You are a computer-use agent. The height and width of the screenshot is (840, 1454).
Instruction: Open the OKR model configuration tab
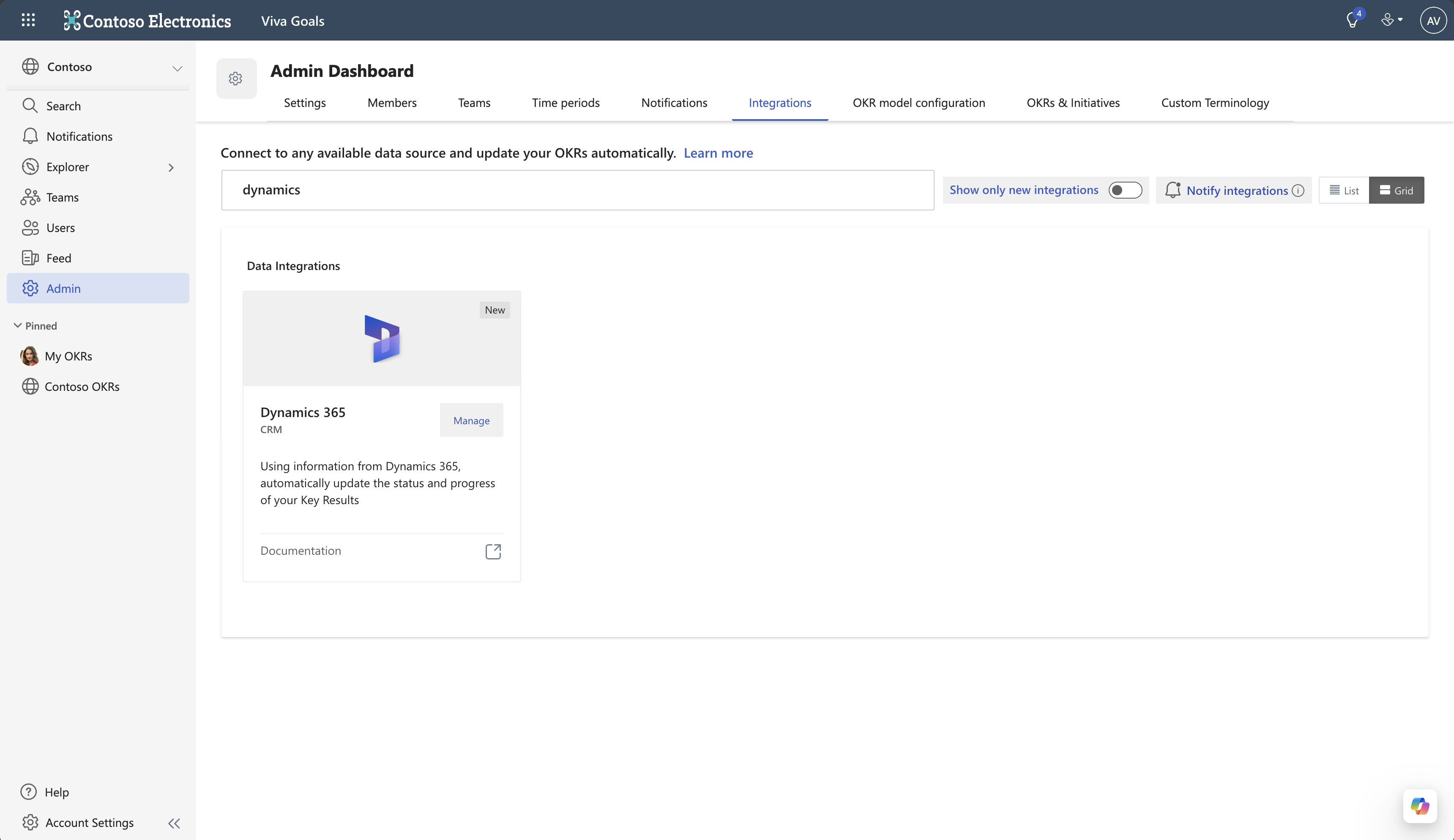click(x=918, y=103)
